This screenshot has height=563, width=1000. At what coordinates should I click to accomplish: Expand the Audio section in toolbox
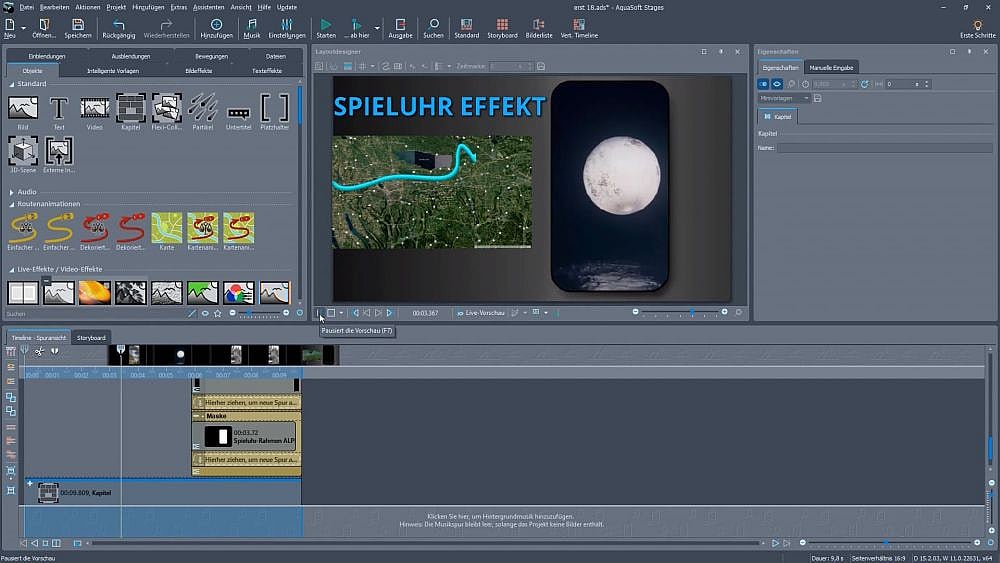27,192
